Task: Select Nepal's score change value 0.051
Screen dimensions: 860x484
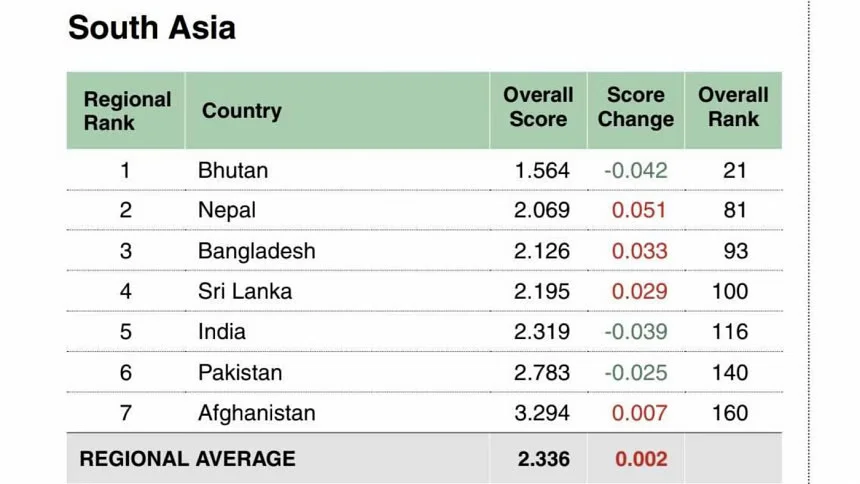Action: 639,210
